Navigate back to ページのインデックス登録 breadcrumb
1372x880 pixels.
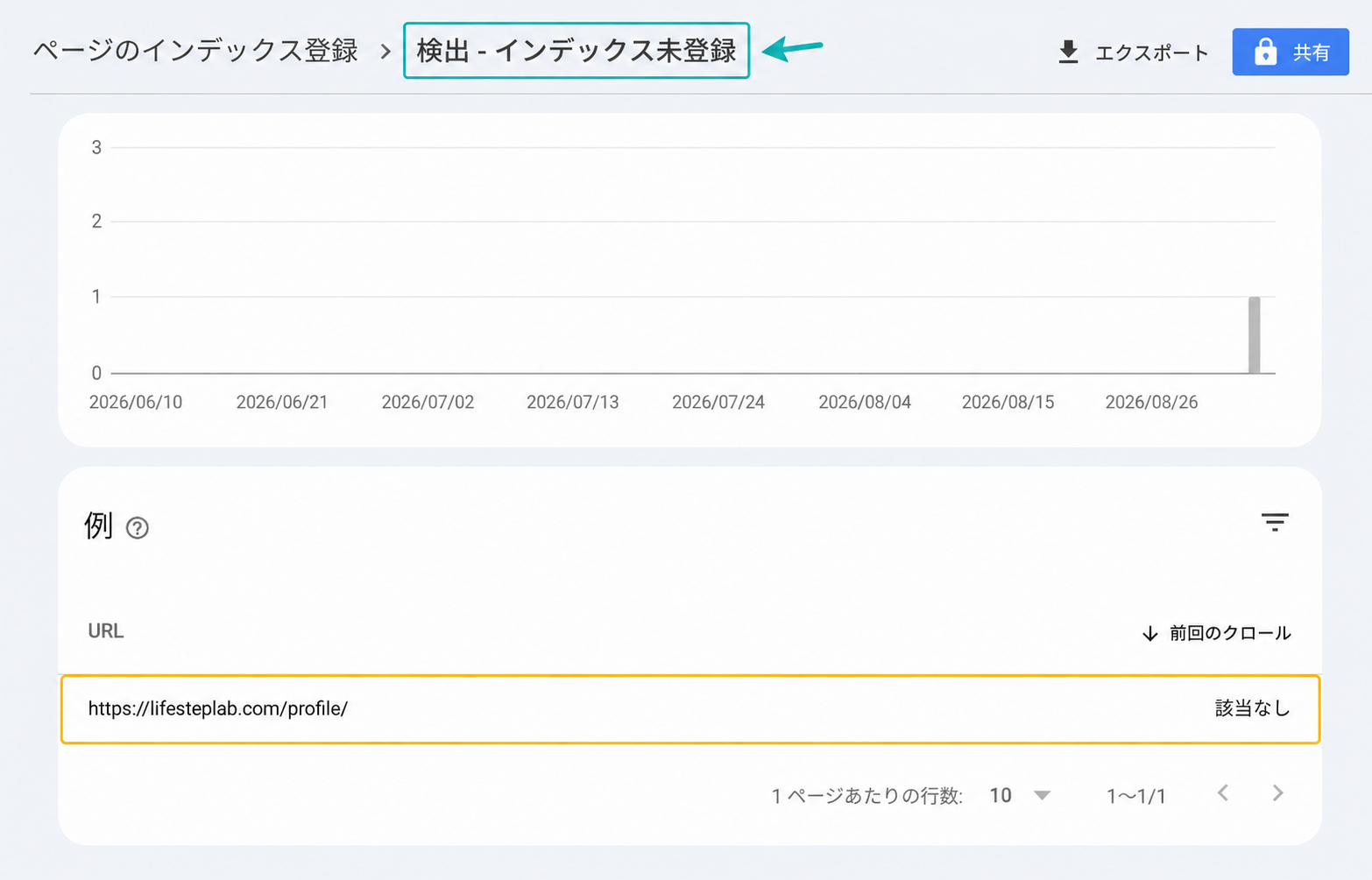click(195, 51)
